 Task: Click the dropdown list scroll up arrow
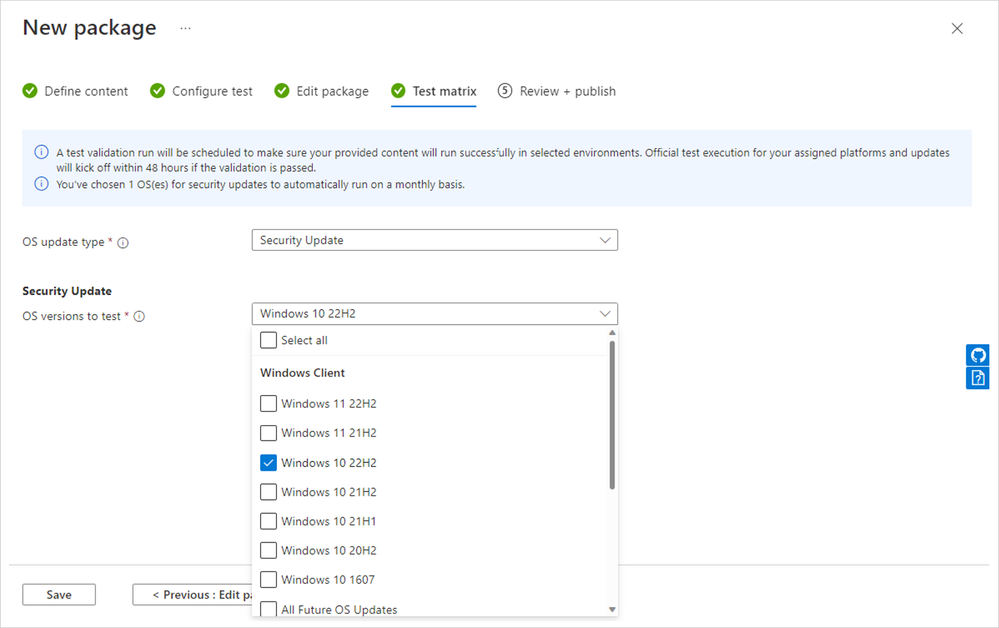(x=612, y=332)
